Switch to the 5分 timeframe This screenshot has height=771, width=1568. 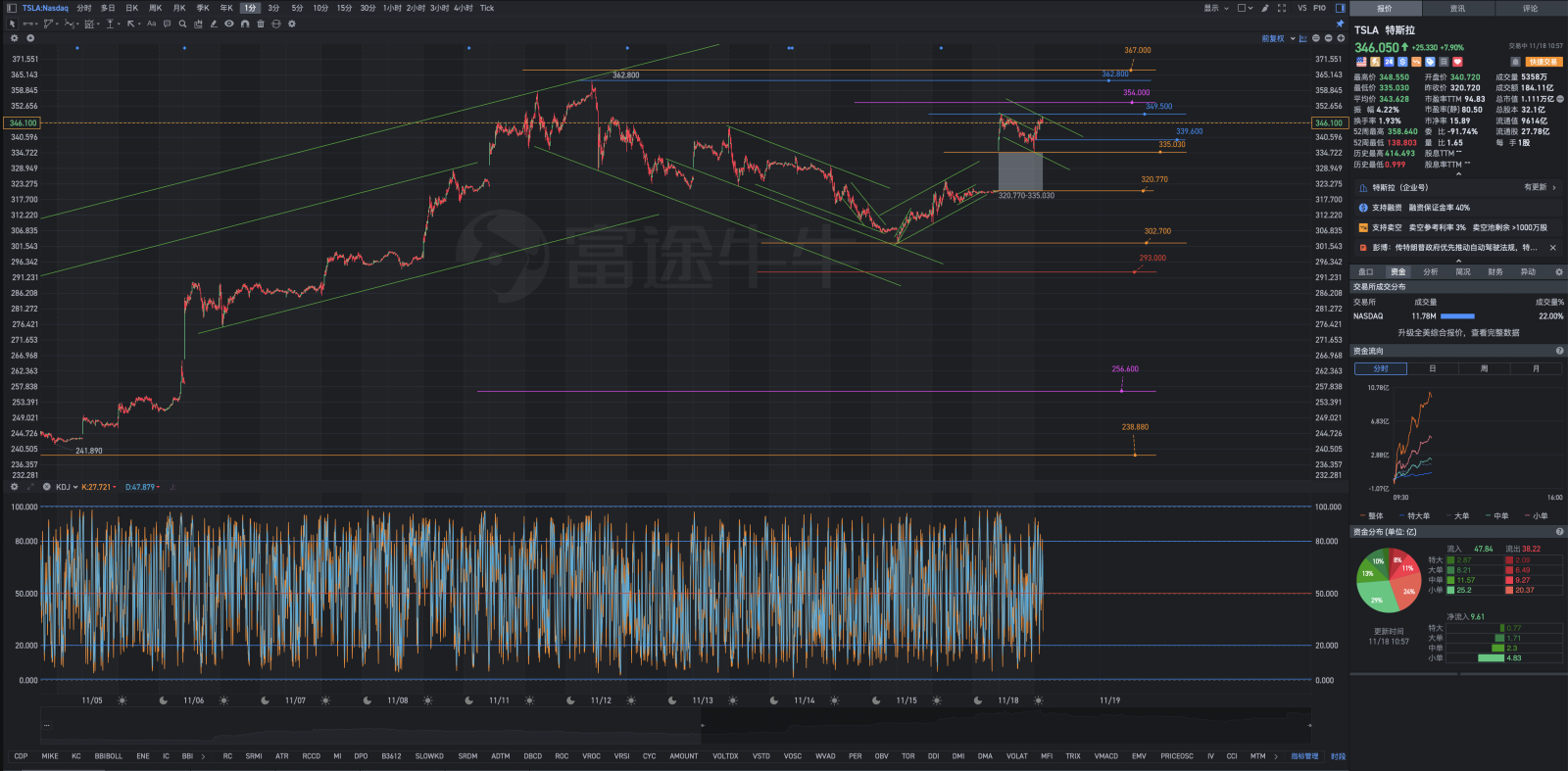(297, 8)
